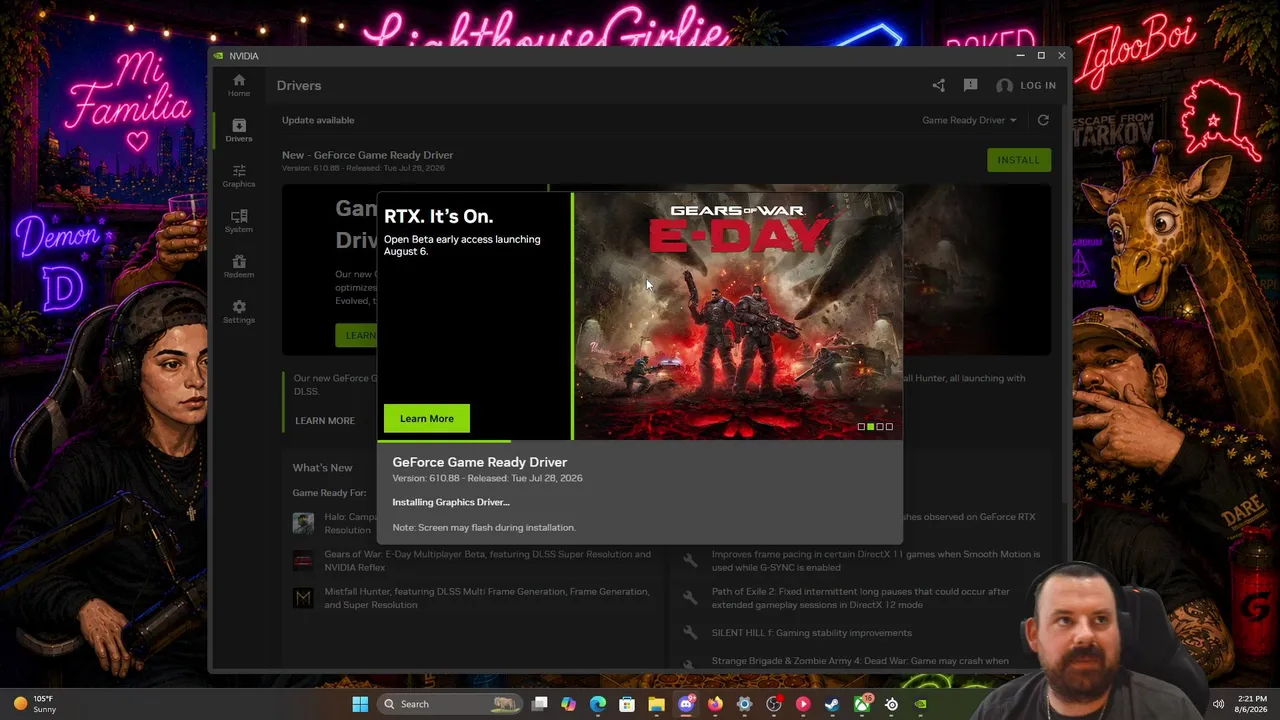
Task: Click "Note: Screen may flash during installation."
Action: [x=484, y=527]
